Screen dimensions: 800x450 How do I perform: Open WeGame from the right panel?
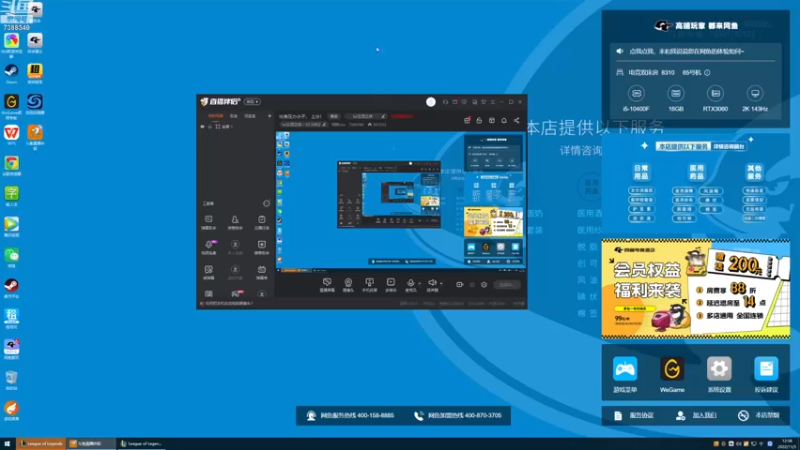(x=672, y=374)
